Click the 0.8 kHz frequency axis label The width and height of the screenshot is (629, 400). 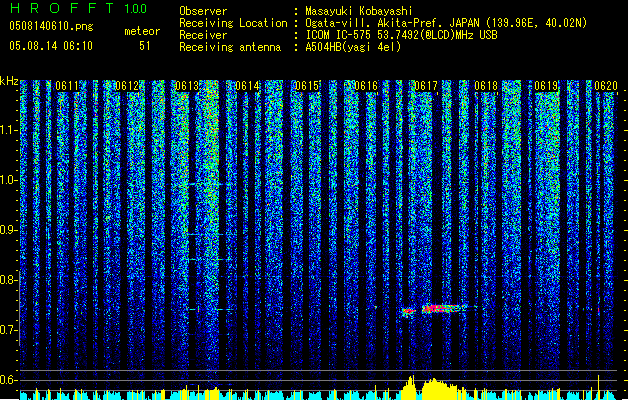[x=9, y=280]
